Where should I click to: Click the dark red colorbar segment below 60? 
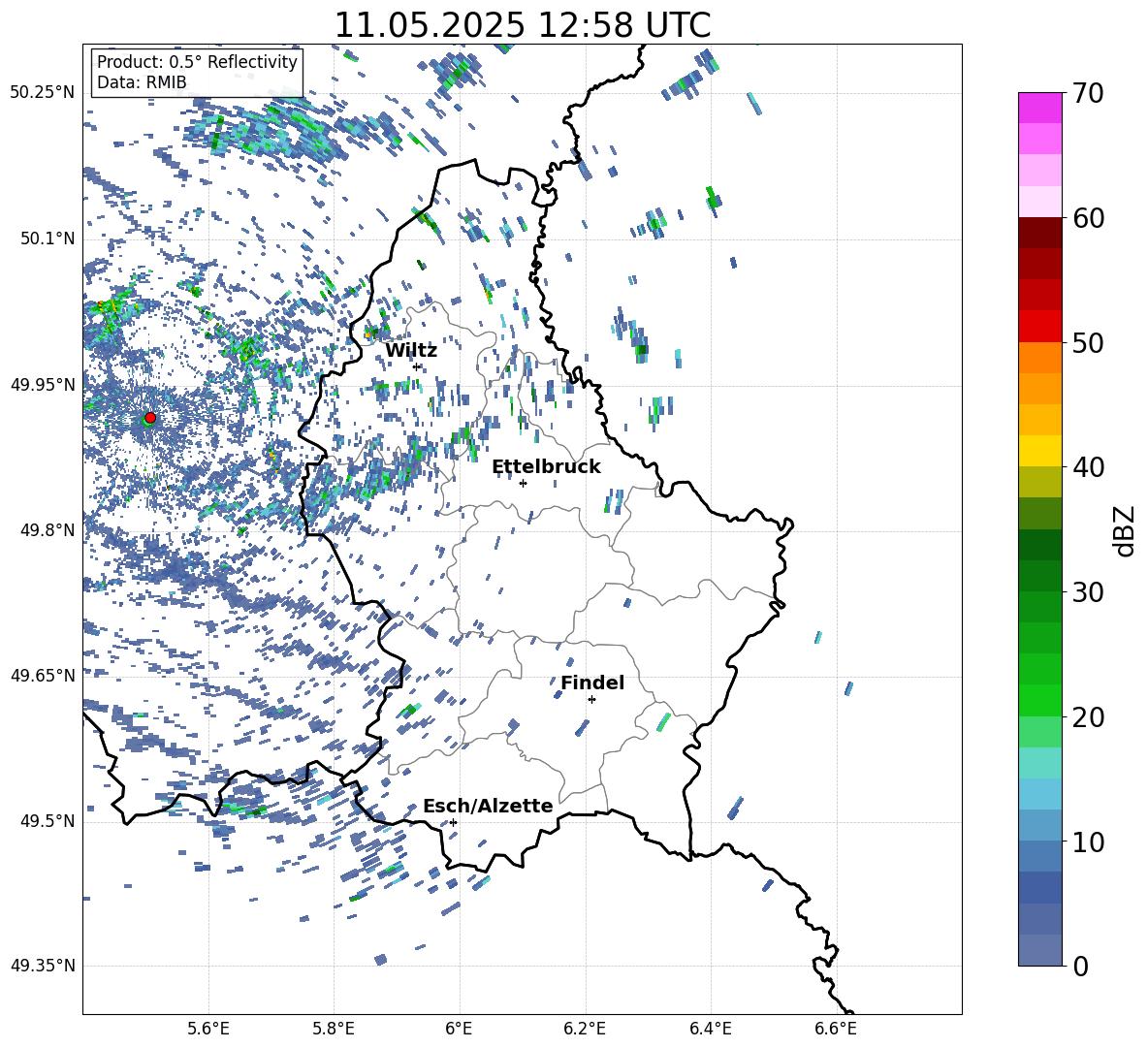point(1039,233)
